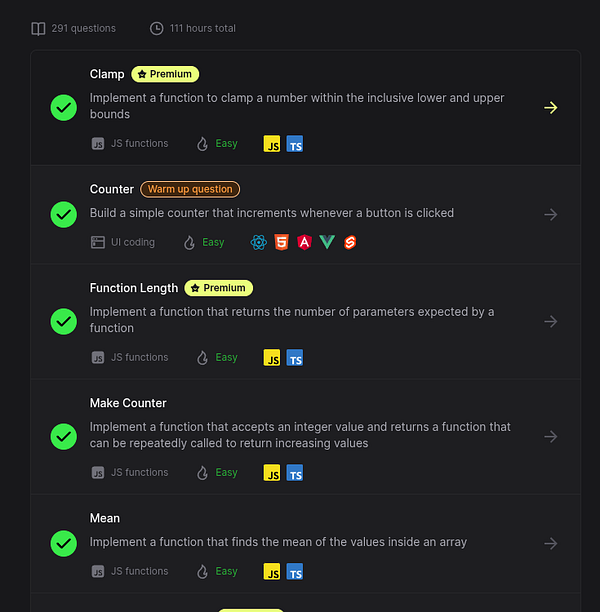Select the Angular icon in Counter row
Viewport: 600px width, 612px height.
click(x=304, y=242)
